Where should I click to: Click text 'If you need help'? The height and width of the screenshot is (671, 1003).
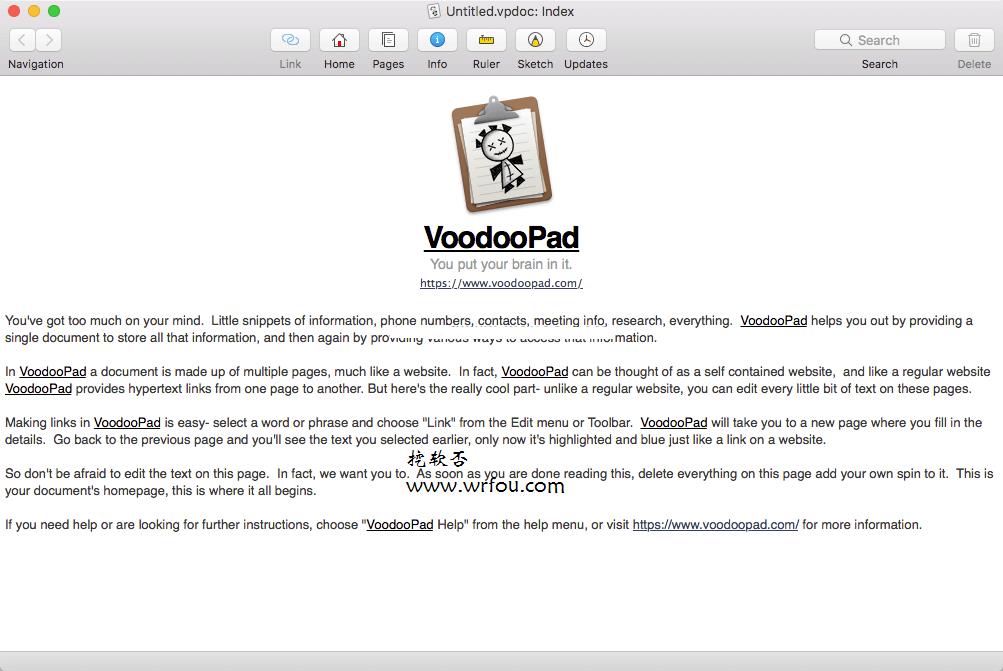(x=51, y=525)
